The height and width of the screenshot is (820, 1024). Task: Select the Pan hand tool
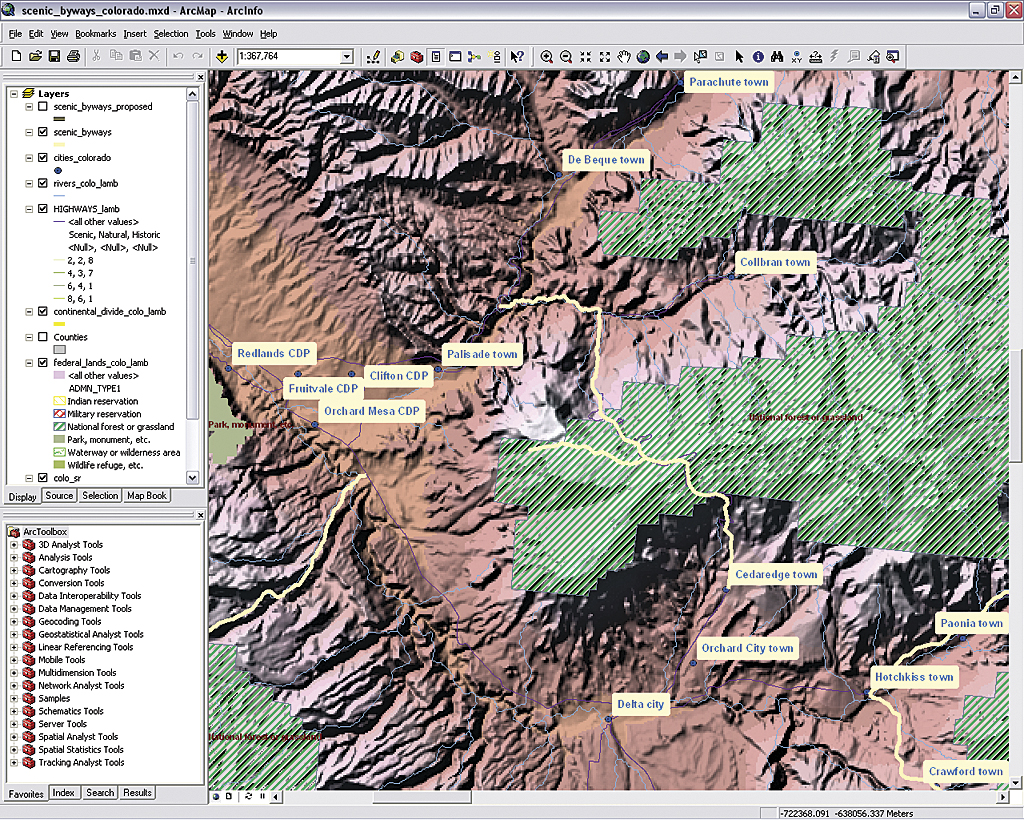click(624, 57)
